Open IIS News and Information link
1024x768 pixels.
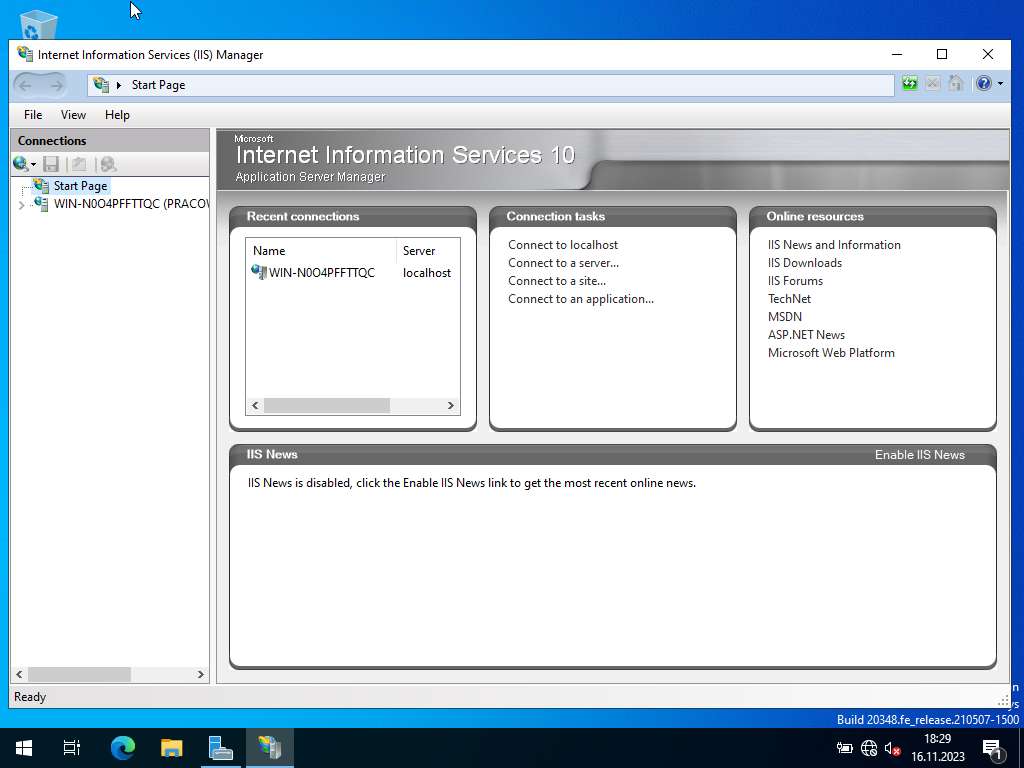[834, 245]
